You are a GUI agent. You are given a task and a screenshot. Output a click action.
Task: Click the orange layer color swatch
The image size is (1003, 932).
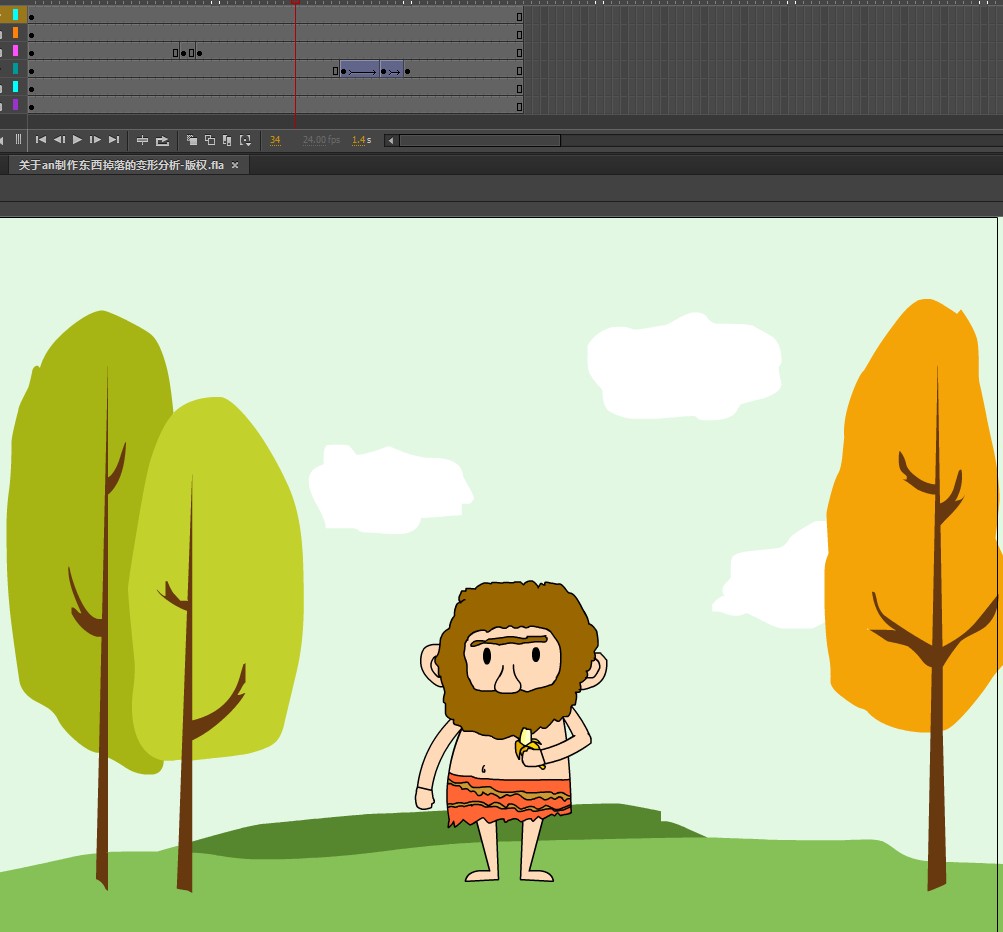click(16, 33)
